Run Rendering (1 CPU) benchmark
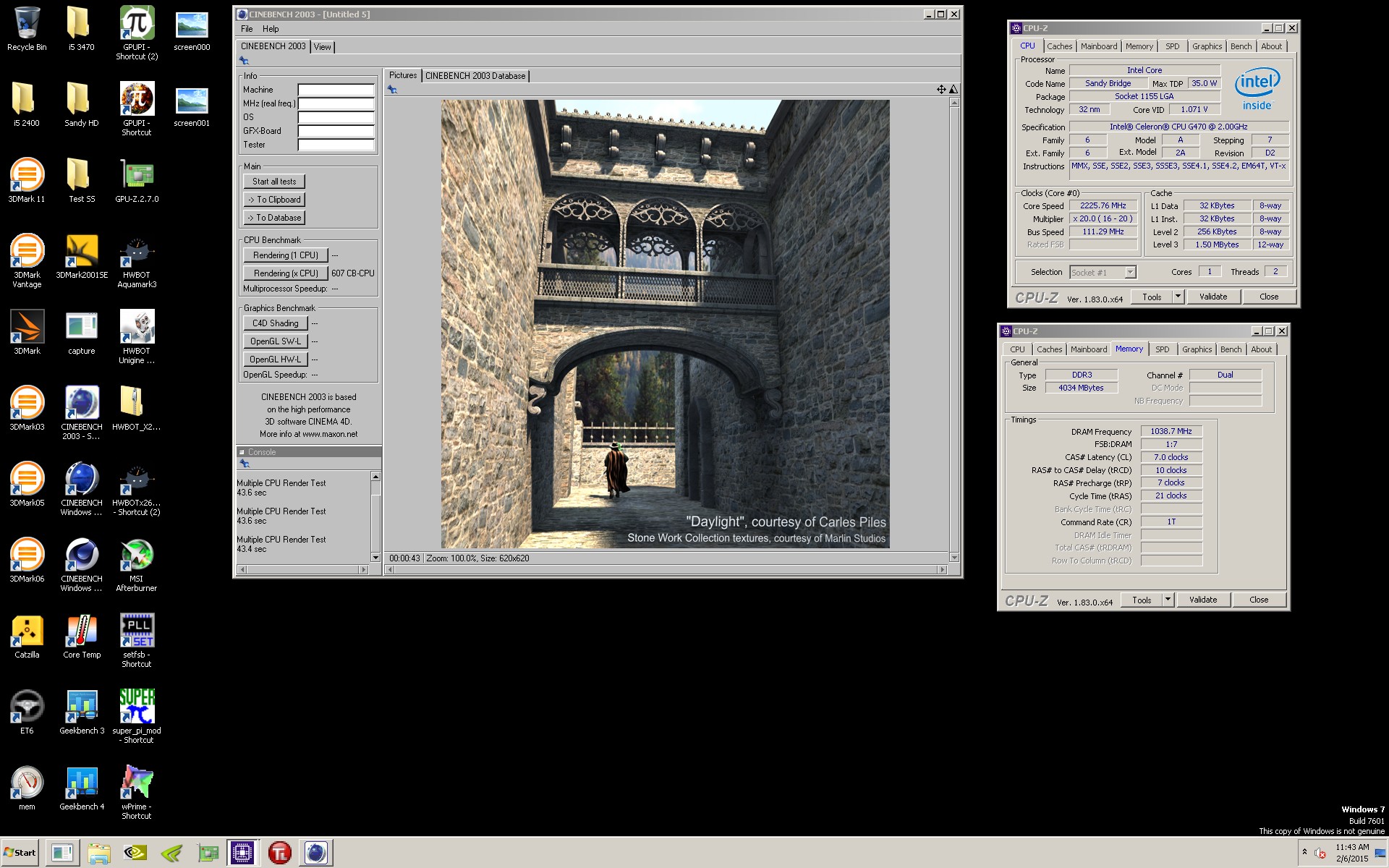Image resolution: width=1389 pixels, height=868 pixels. coord(286,255)
